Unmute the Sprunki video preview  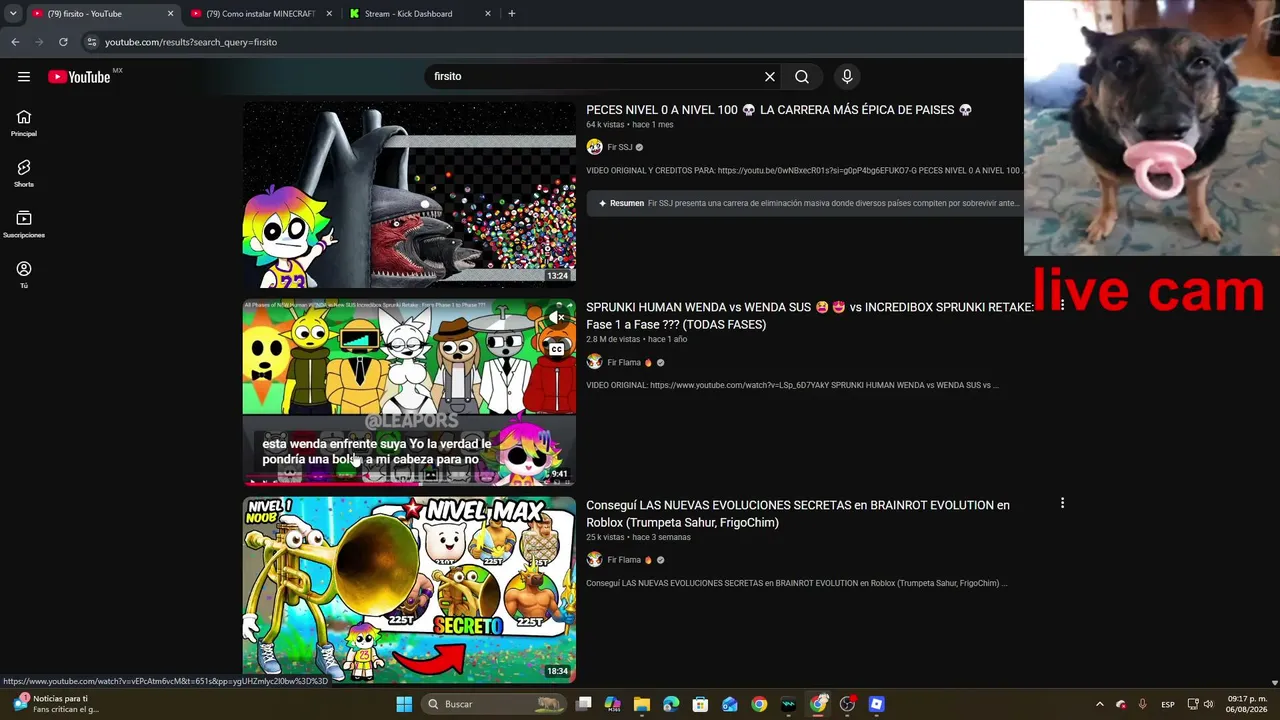click(556, 318)
